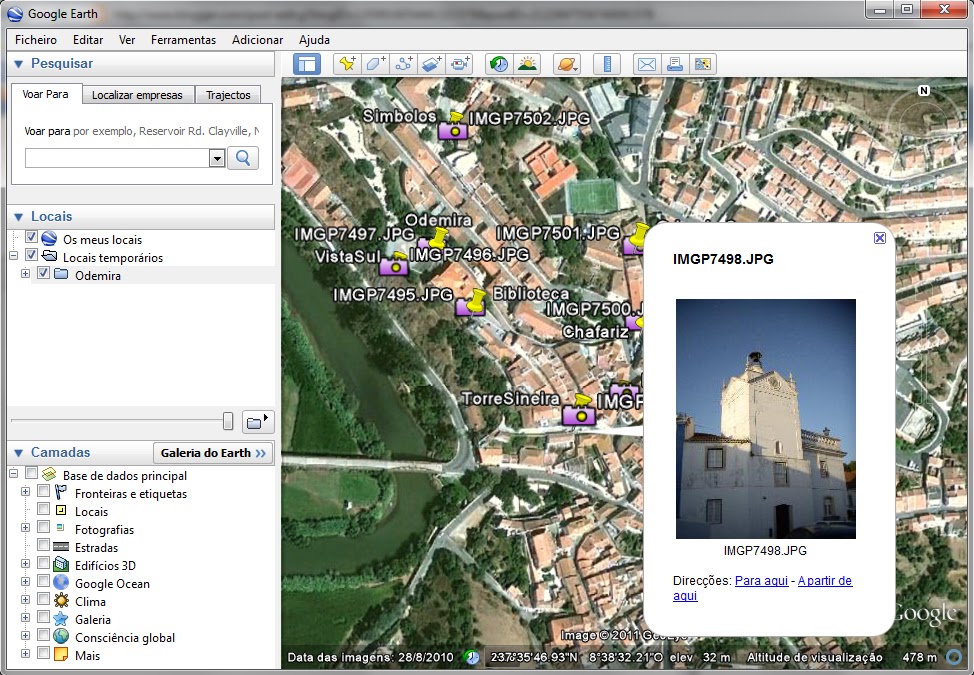Open the Print tool

[674, 63]
